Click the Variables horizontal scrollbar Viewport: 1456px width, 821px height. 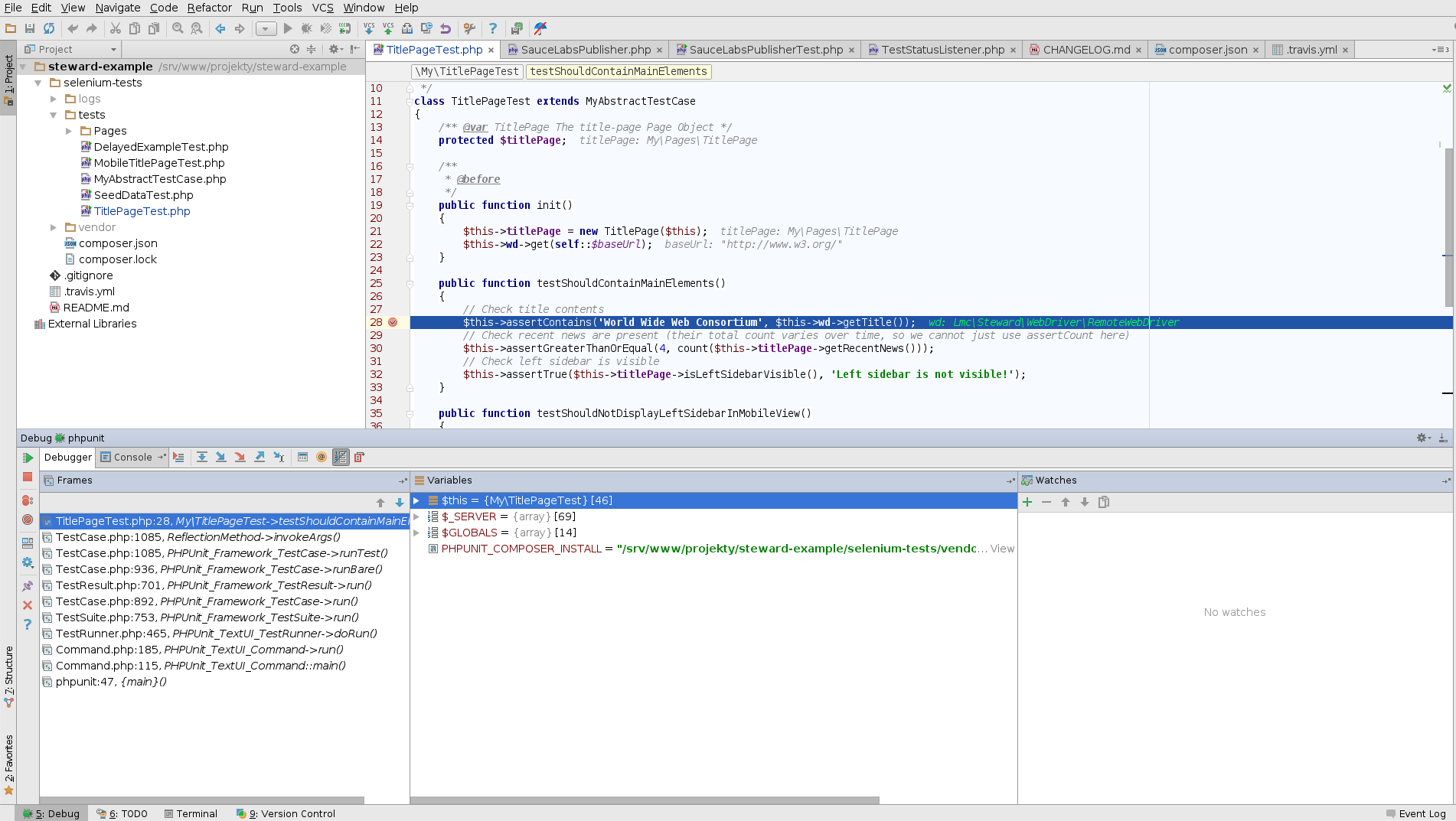(645, 800)
